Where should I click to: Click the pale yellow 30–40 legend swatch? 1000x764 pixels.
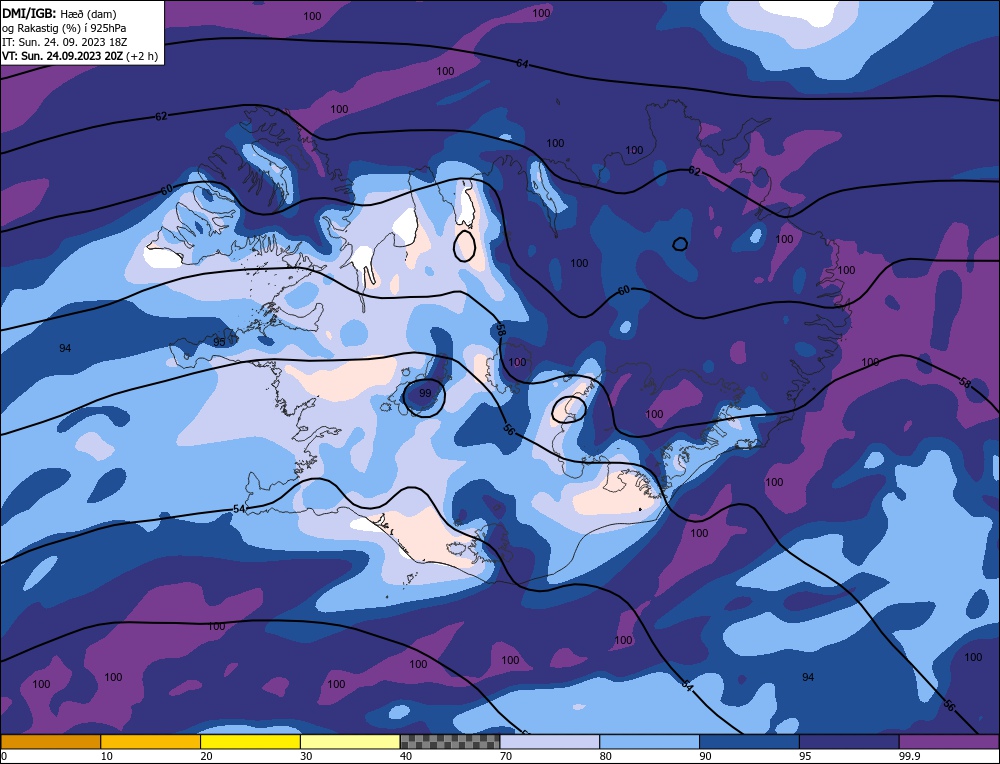click(350, 742)
